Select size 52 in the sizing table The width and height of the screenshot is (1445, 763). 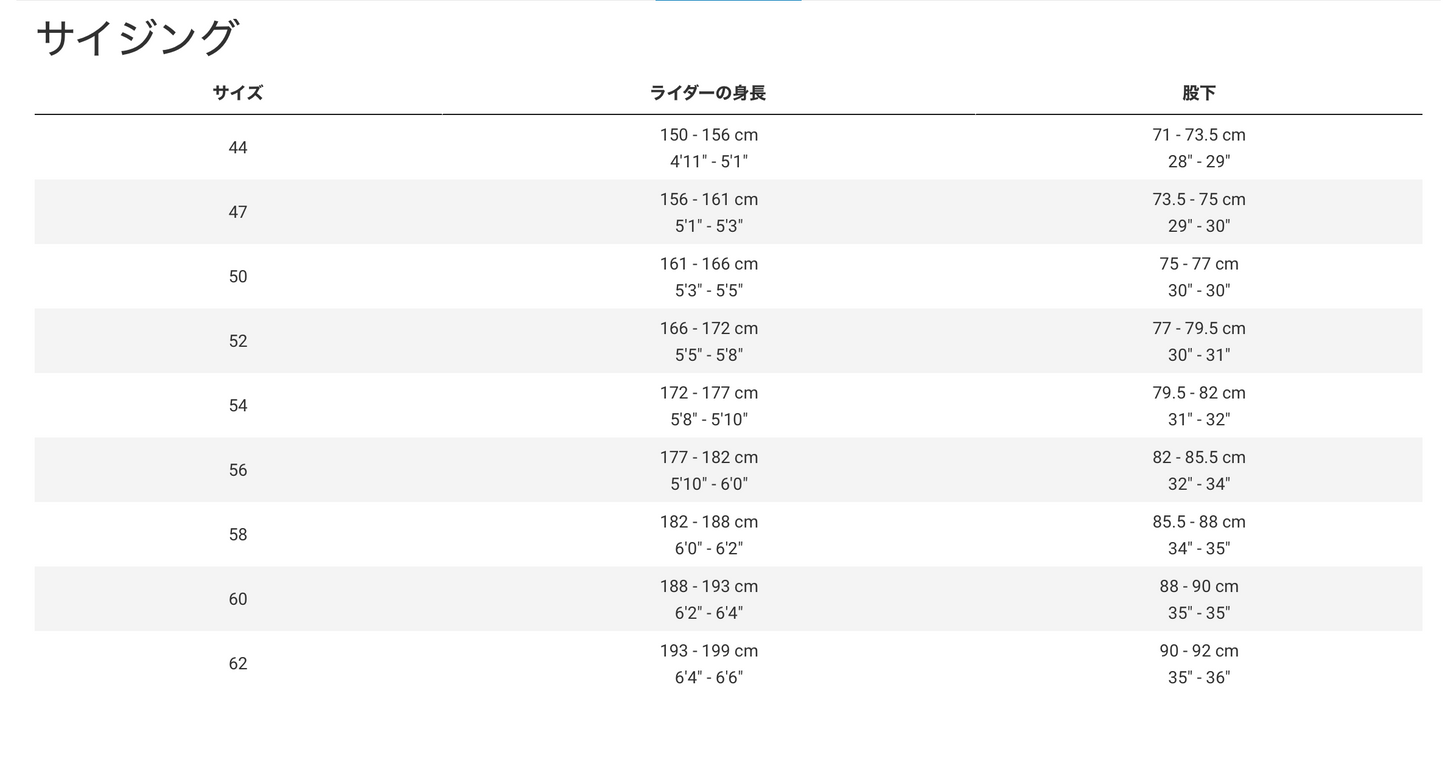coord(238,341)
